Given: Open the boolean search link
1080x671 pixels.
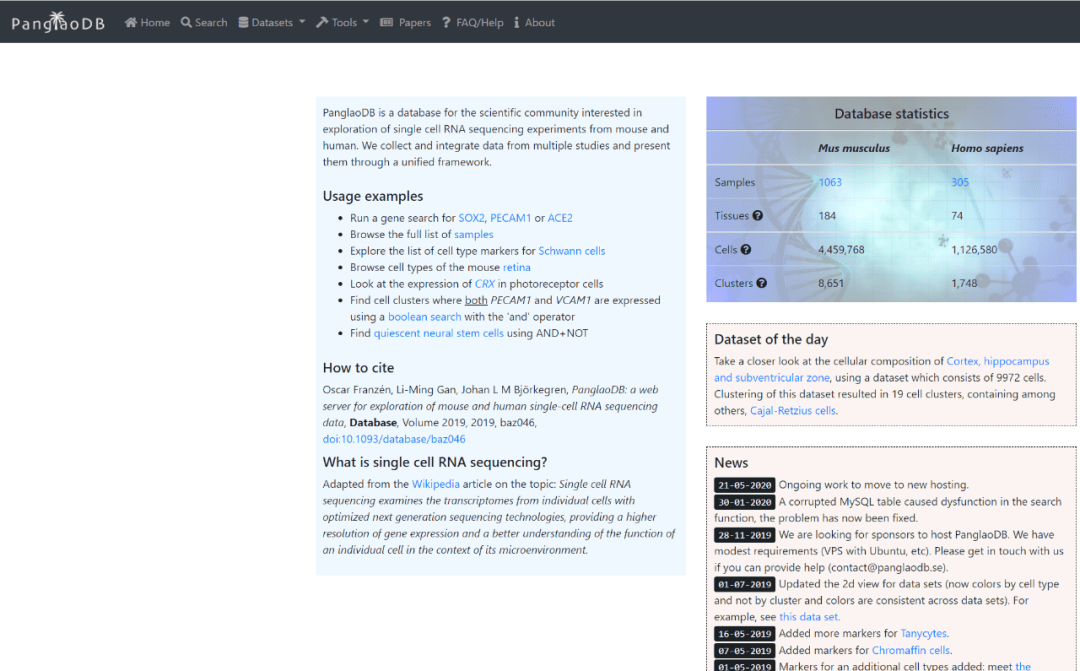Looking at the screenshot, I should pos(424,317).
